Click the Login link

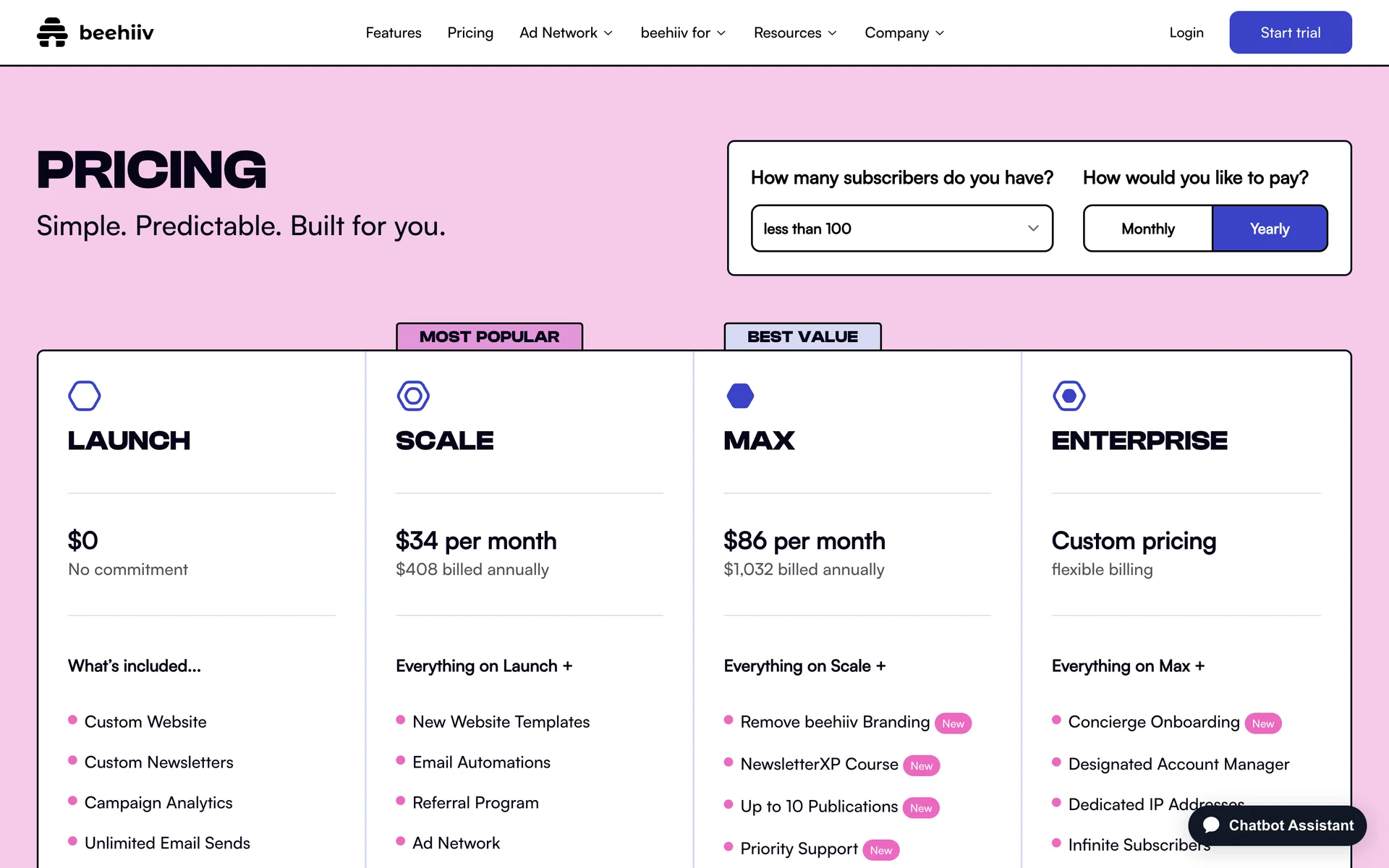[1186, 33]
